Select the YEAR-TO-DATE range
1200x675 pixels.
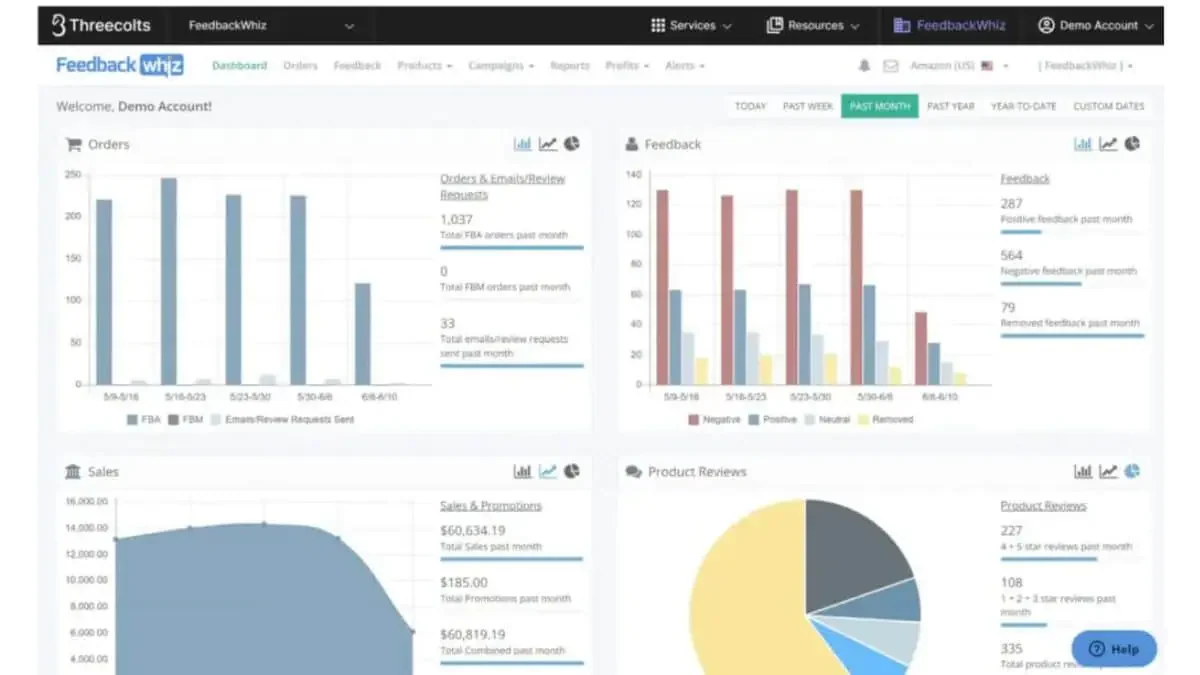[1023, 106]
